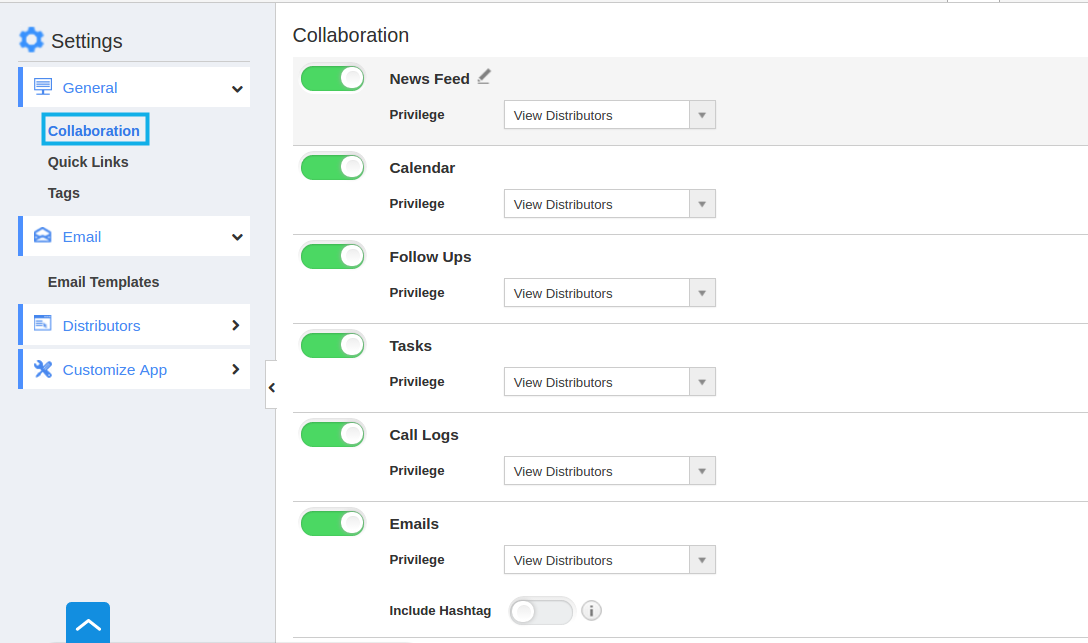The image size is (1088, 643).
Task: Click the News Feed label
Action: (430, 79)
